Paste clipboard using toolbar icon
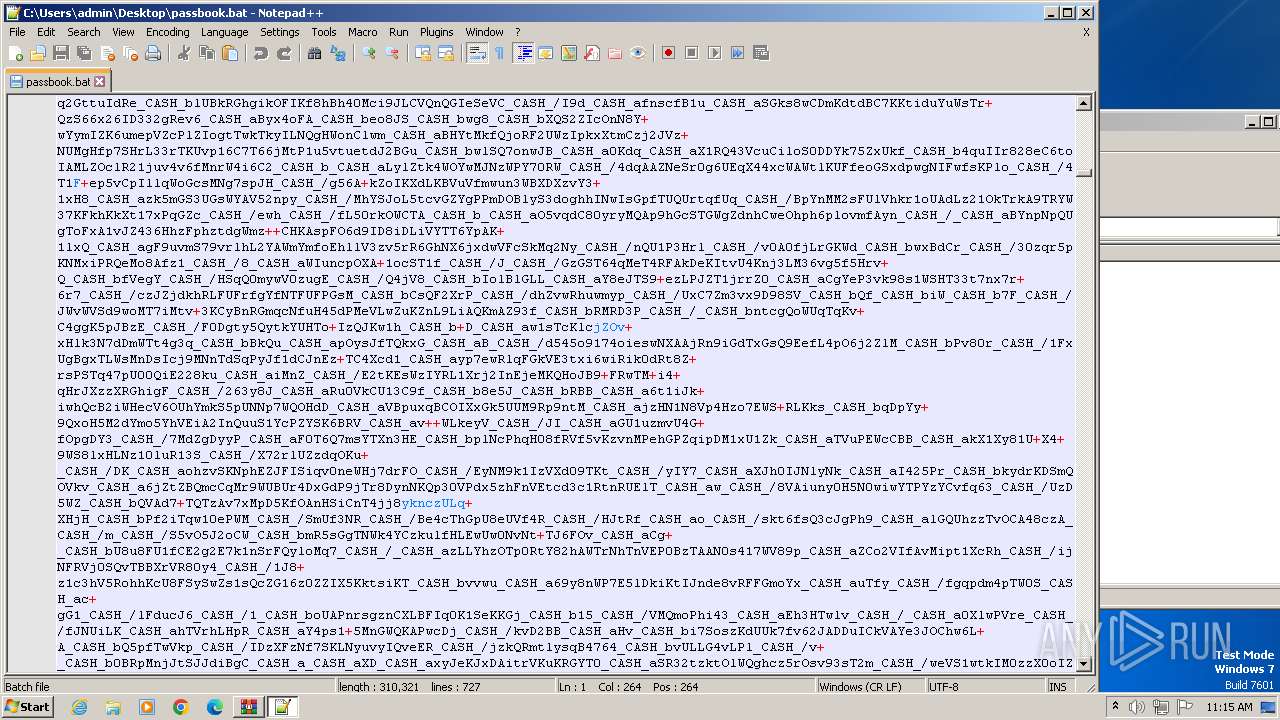This screenshot has width=1280, height=720. point(230,53)
